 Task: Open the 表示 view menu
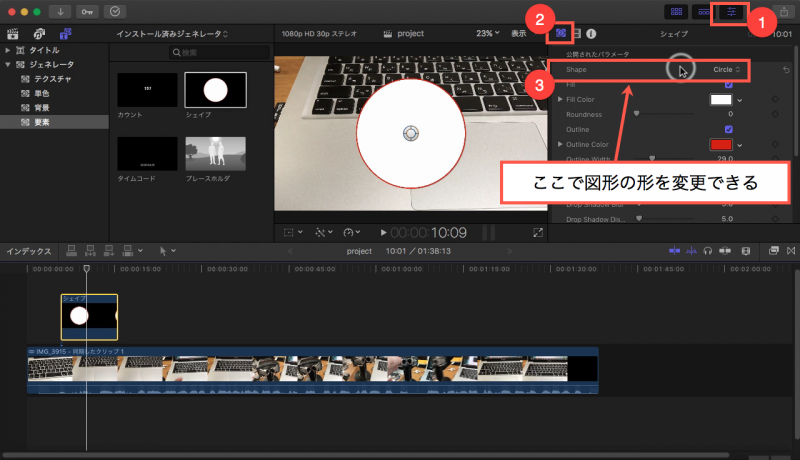pos(519,33)
